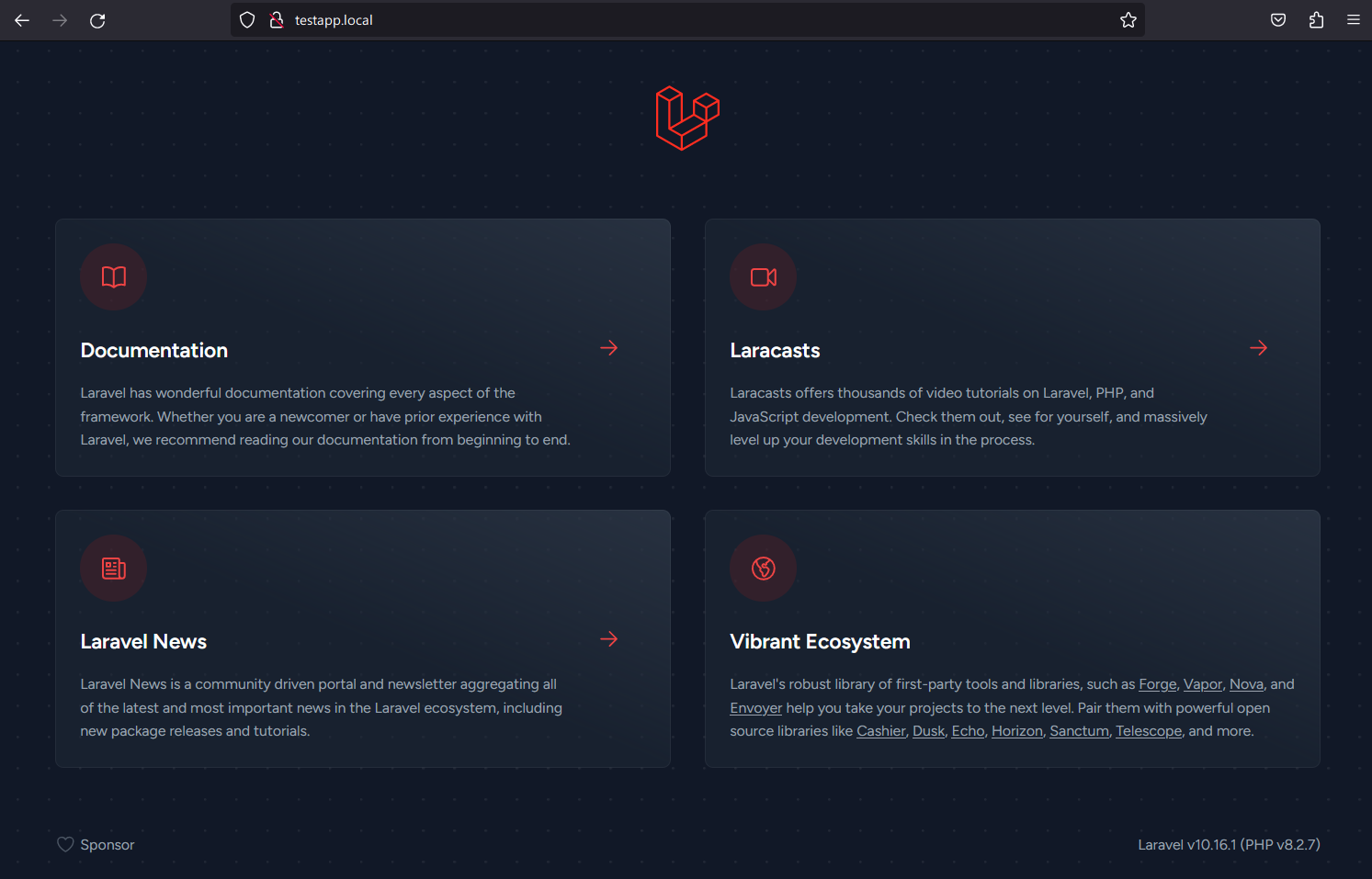
Task: Bookmark this page with the star icon
Action: [x=1128, y=20]
